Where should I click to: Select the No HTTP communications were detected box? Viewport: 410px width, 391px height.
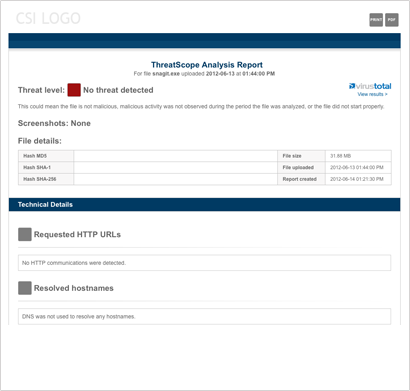click(x=204, y=263)
